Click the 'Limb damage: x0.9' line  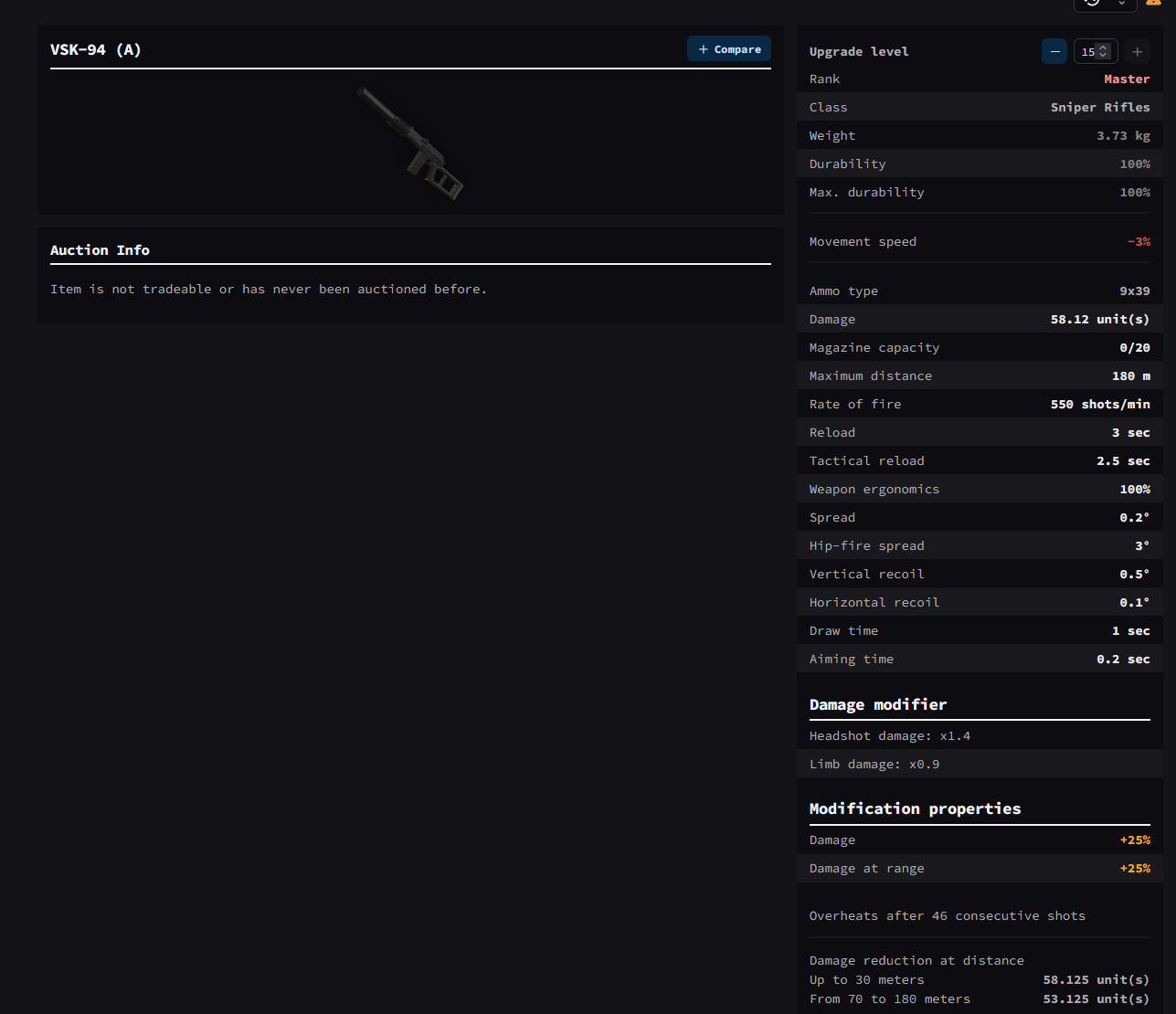pos(874,765)
